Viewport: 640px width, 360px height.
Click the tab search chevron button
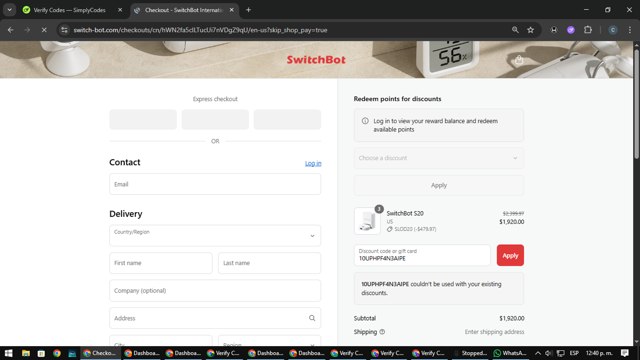click(9, 10)
